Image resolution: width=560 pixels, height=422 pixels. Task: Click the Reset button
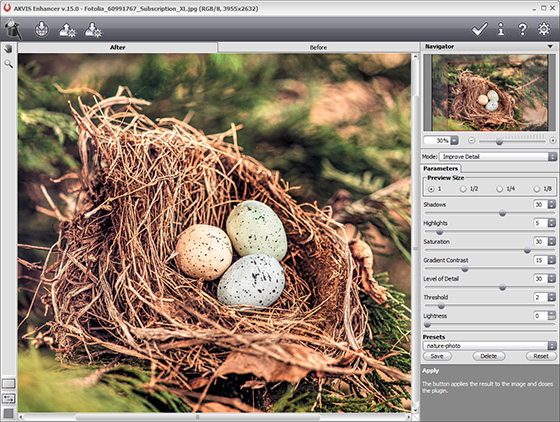(541, 356)
